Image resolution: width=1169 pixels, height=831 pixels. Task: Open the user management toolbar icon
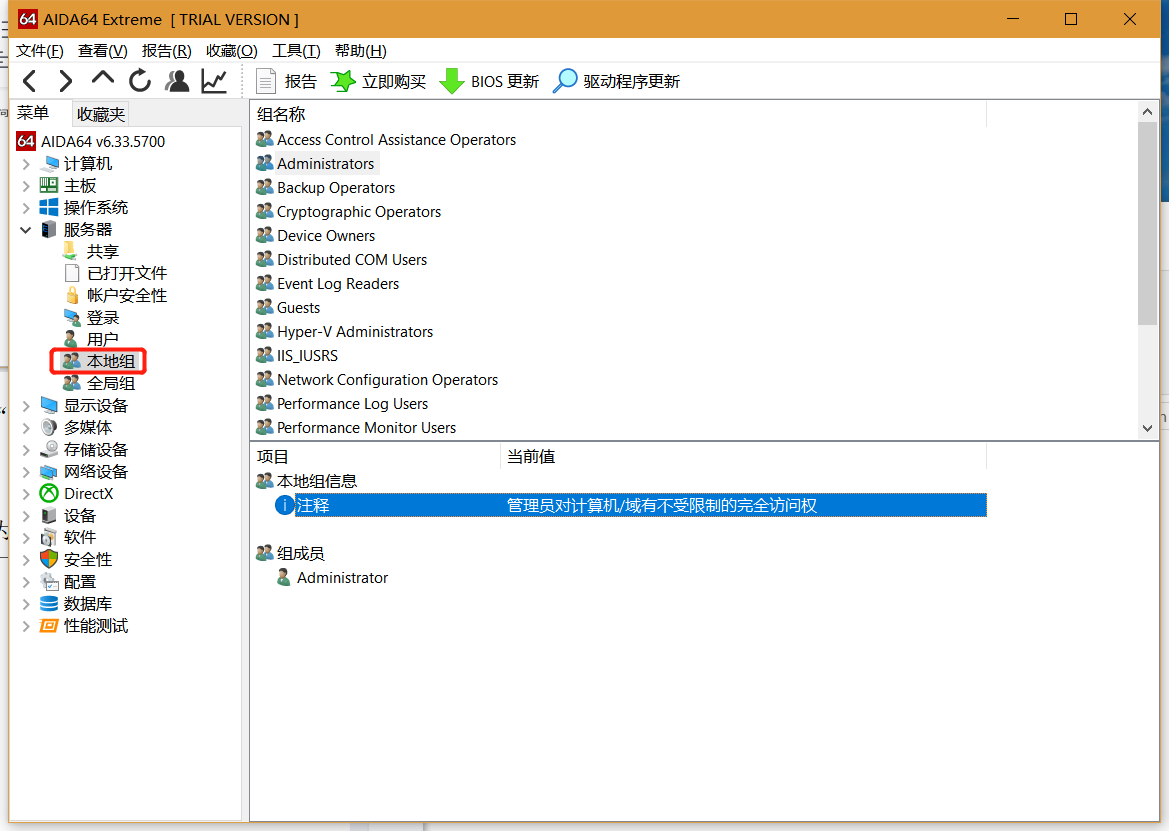tap(178, 81)
